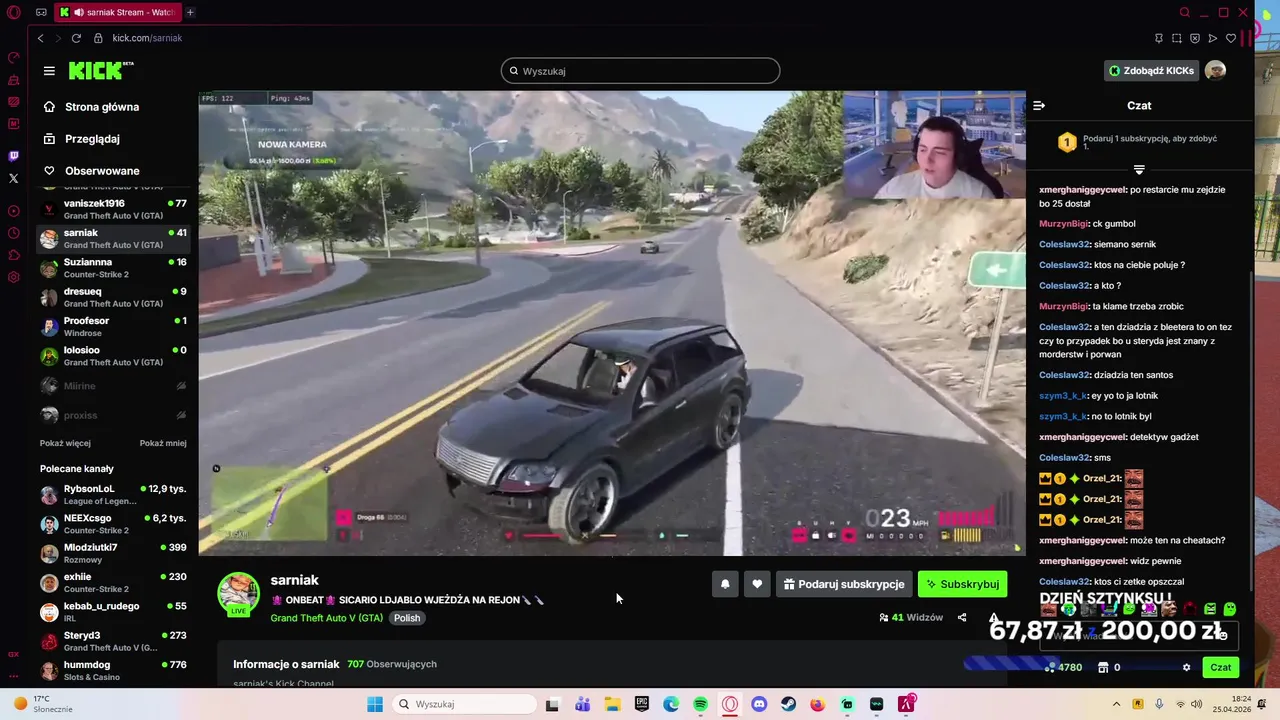
Task: Open GX Corner controller icon in tab bar
Action: tap(41, 12)
